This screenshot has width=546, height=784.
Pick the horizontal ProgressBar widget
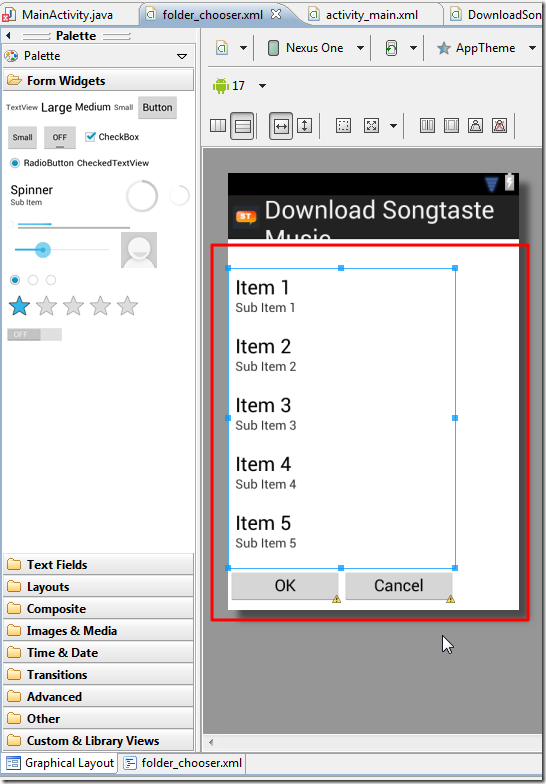click(74, 226)
